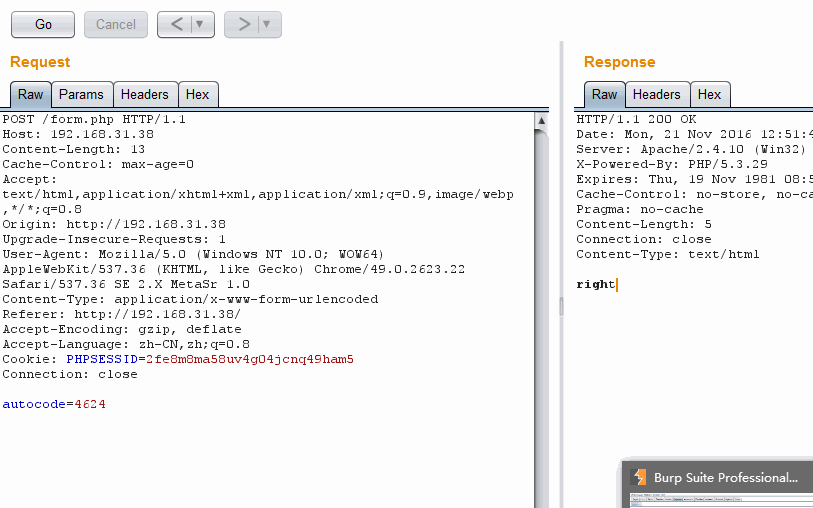Click the splitter handle between Request and Response
The height and width of the screenshot is (508, 813).
click(562, 306)
